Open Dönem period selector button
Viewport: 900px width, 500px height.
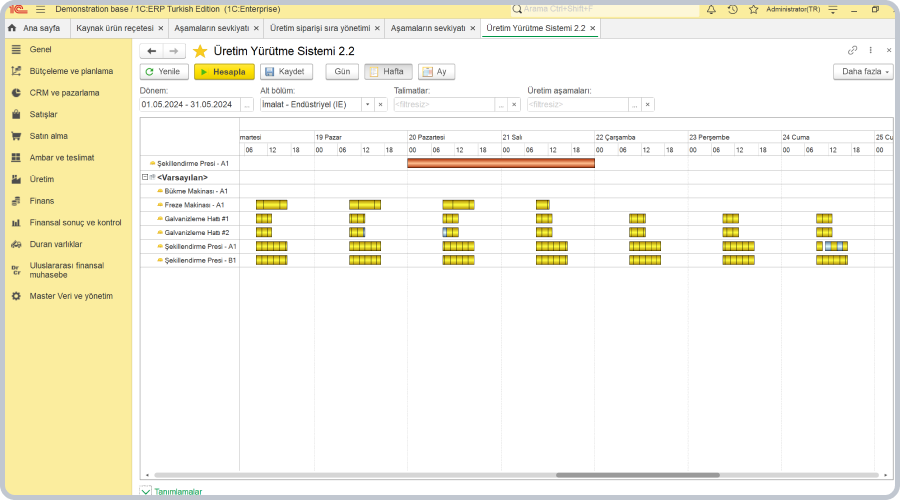pos(247,104)
